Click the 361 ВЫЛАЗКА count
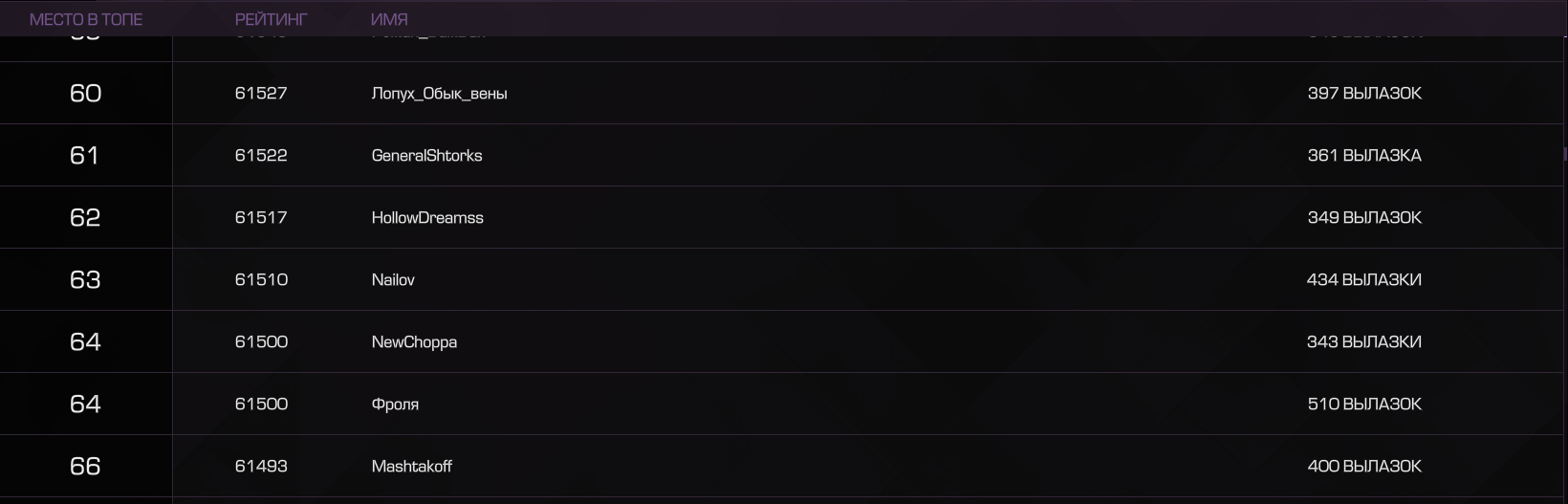Image resolution: width=1568 pixels, height=504 pixels. [1364, 155]
